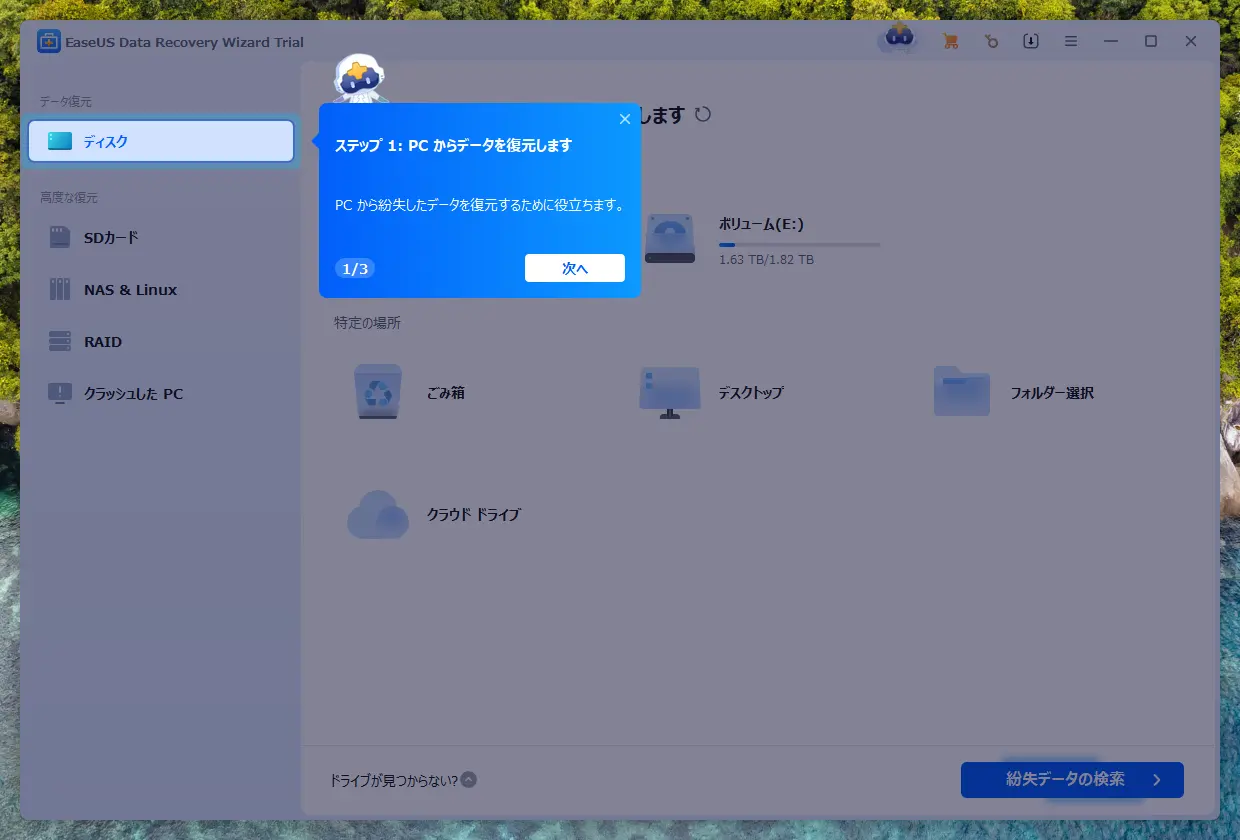Click the クラウド ドライブ label text
This screenshot has height=840, width=1240.
click(x=474, y=515)
